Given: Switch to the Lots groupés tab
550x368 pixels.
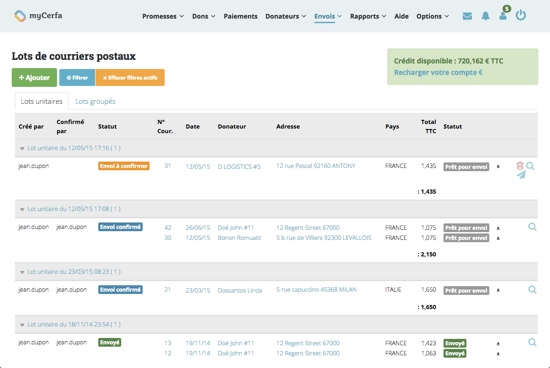Looking at the screenshot, I should pos(95,101).
